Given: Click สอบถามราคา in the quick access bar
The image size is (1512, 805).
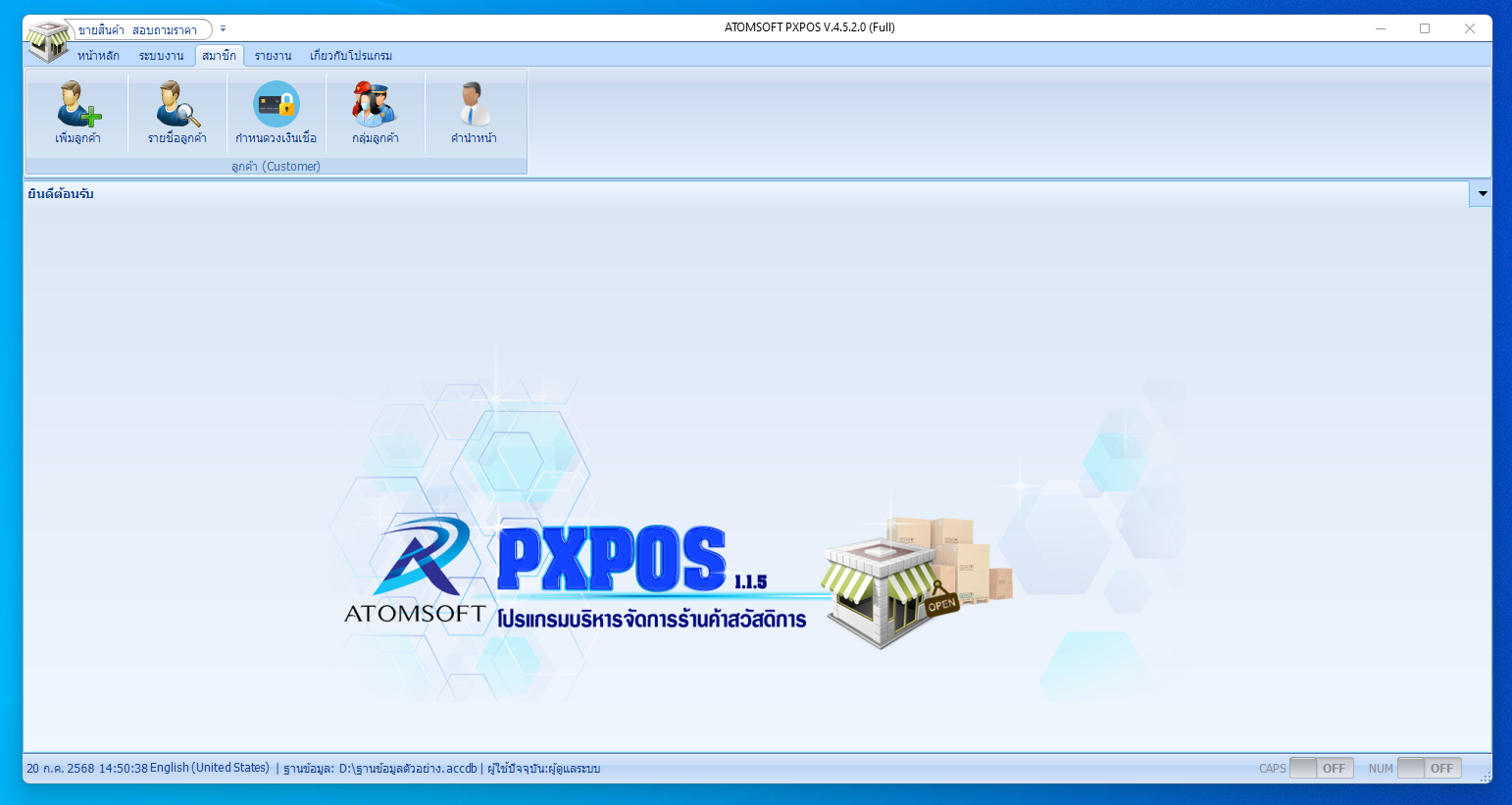Looking at the screenshot, I should [x=165, y=30].
